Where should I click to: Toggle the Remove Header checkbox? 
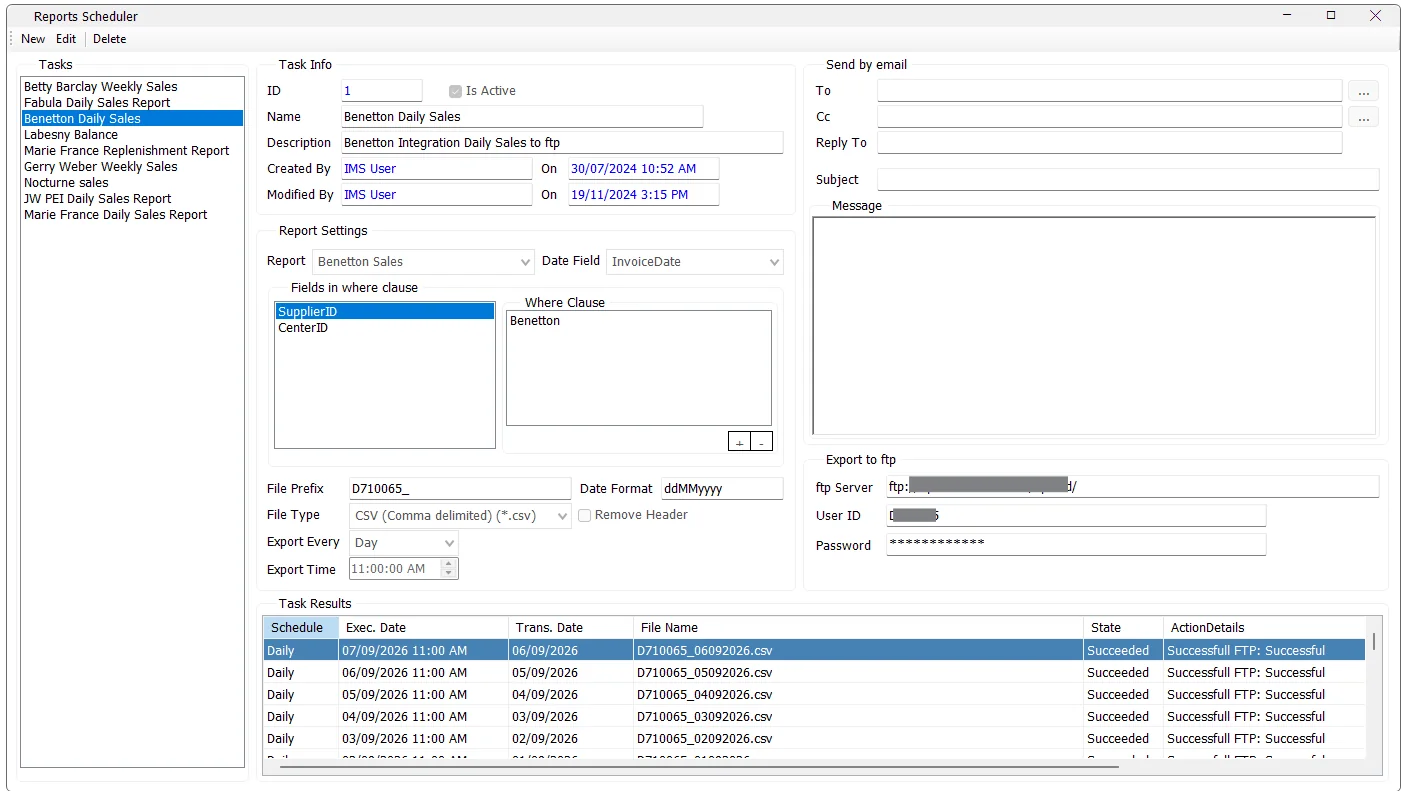point(585,515)
